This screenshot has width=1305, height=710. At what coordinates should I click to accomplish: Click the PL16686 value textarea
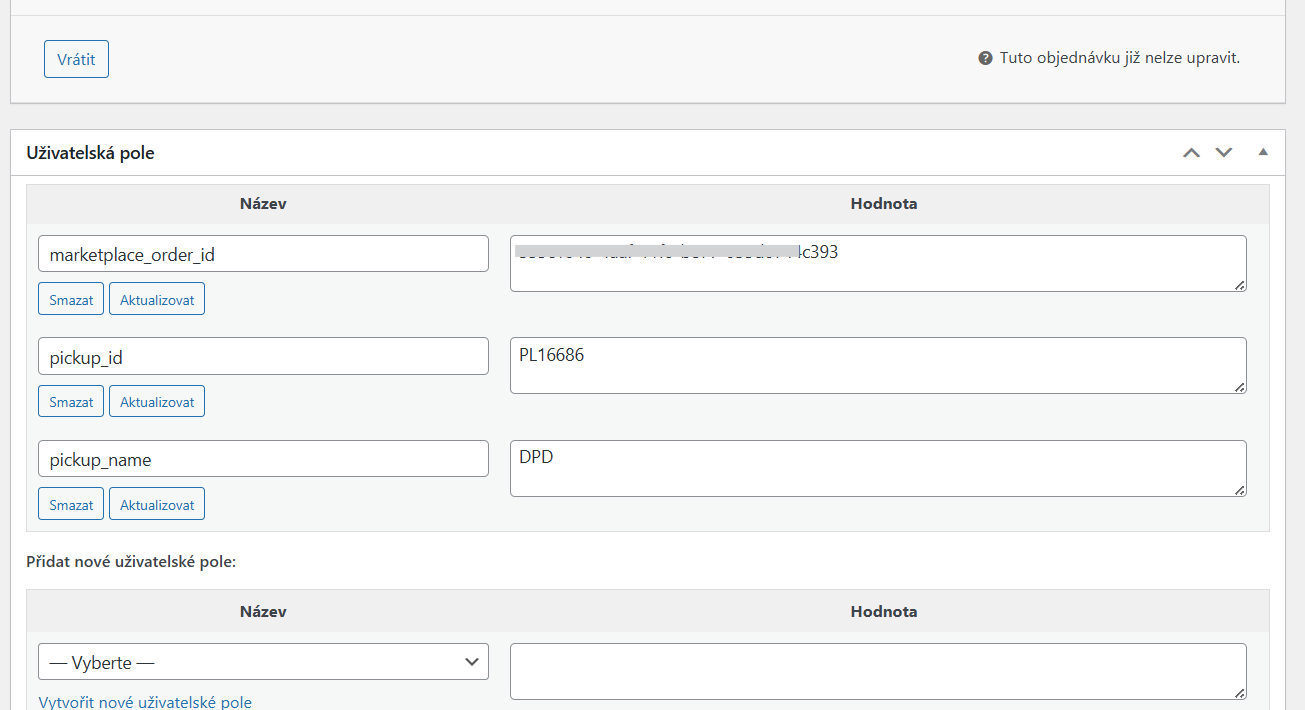coord(877,366)
